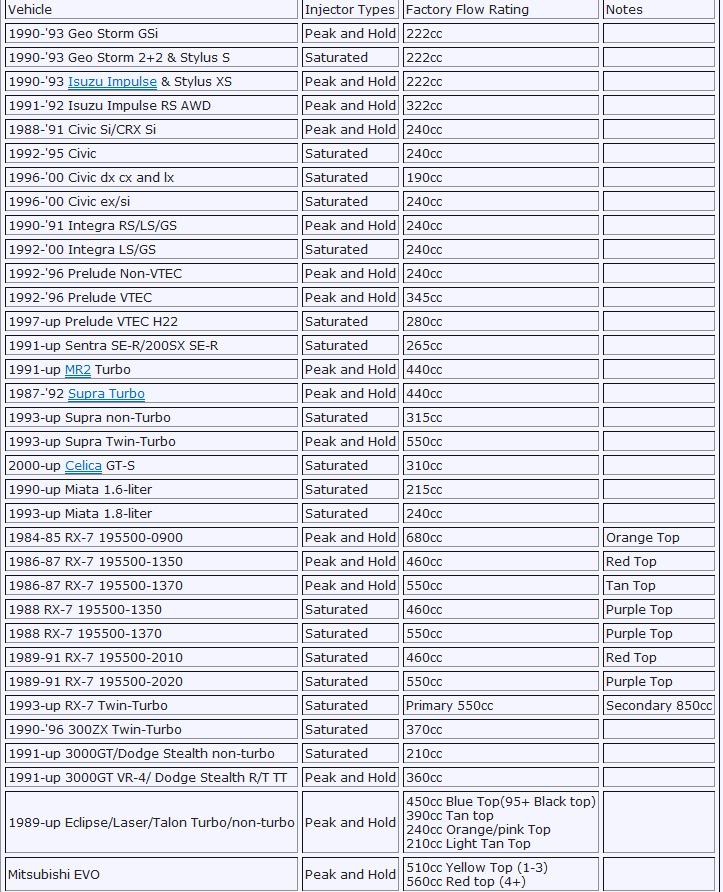Select 1988-'91 Civic Si/CRX Si cell
Image resolution: width=723 pixels, height=892 pixels.
(x=151, y=129)
